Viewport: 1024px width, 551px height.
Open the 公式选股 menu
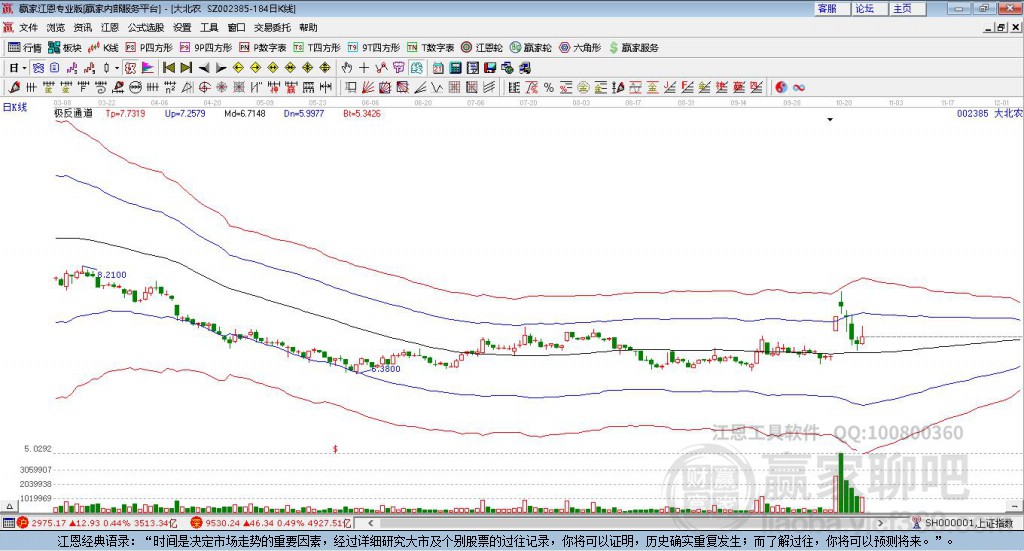(146, 27)
